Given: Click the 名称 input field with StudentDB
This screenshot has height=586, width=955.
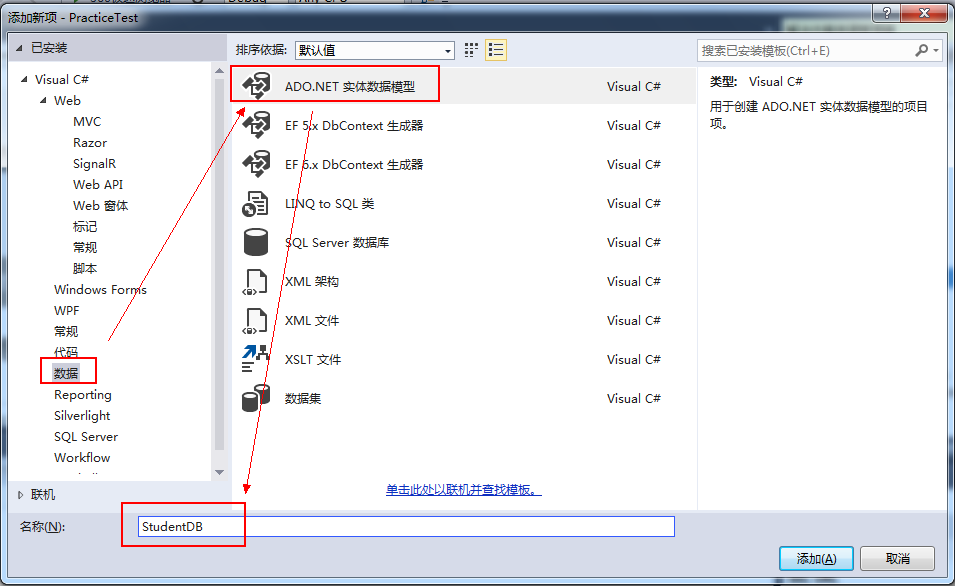Looking at the screenshot, I should click(x=406, y=526).
